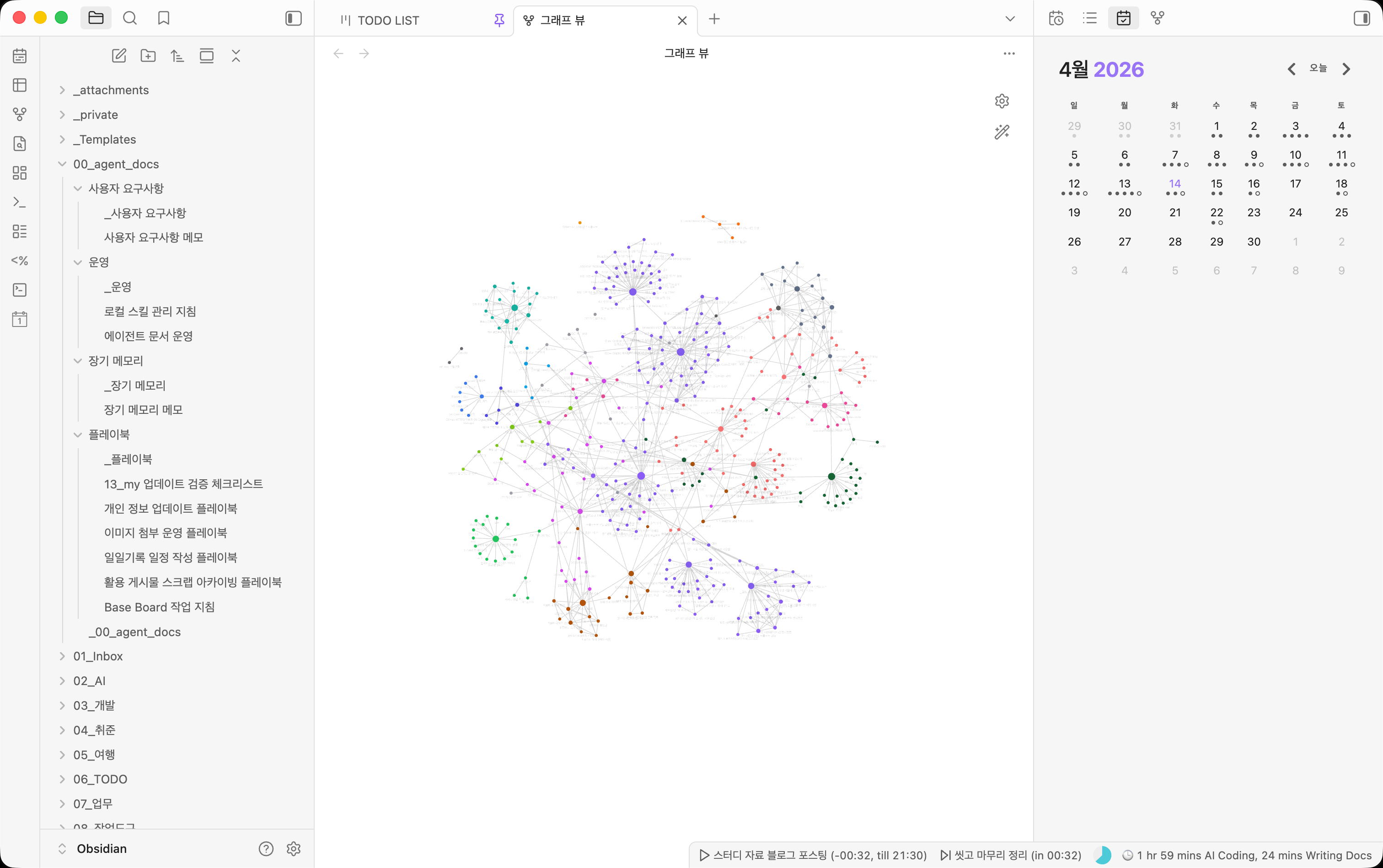This screenshot has height=868, width=1383.
Task: Toggle the left sidebar
Action: click(x=293, y=18)
